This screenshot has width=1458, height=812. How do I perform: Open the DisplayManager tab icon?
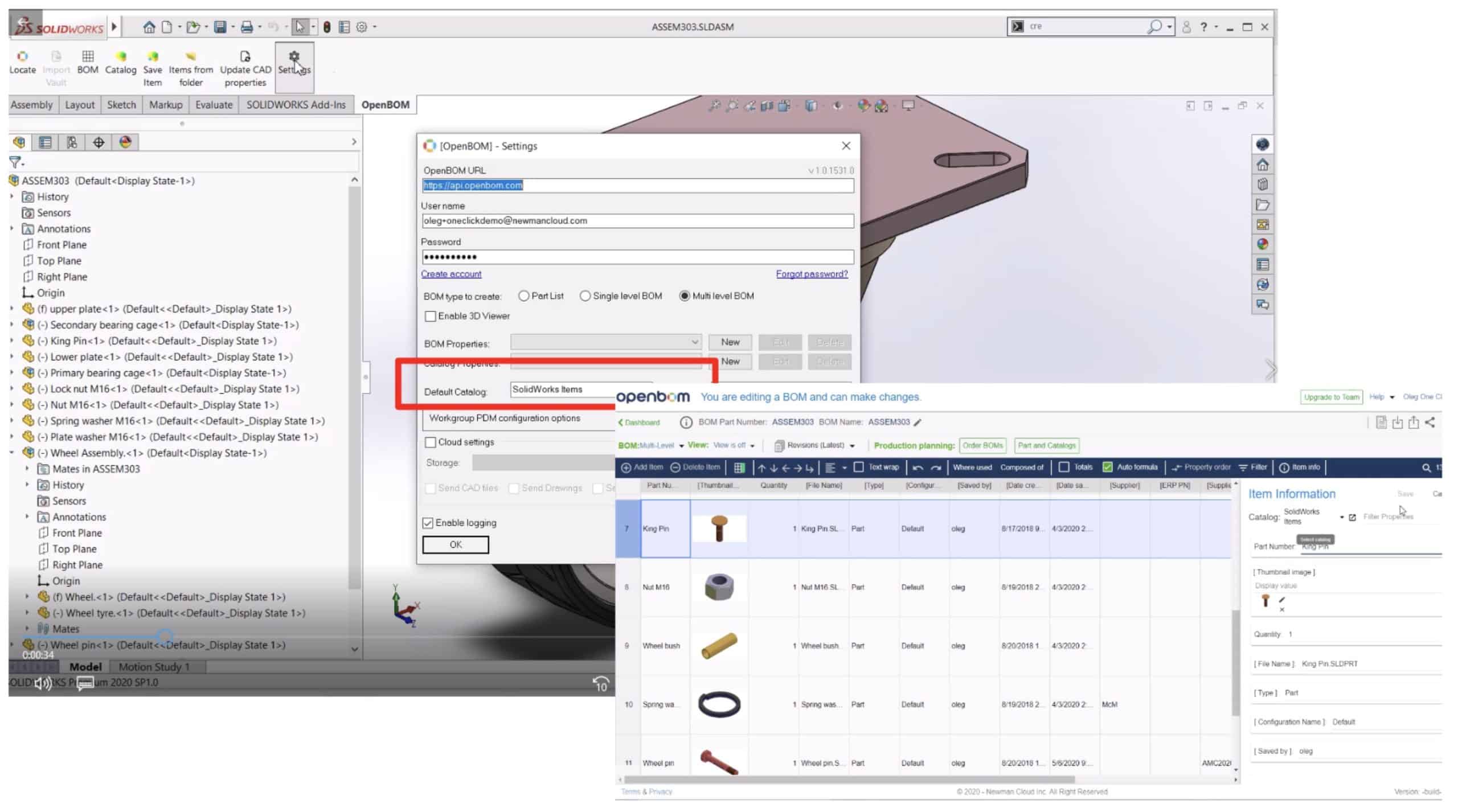coord(125,142)
